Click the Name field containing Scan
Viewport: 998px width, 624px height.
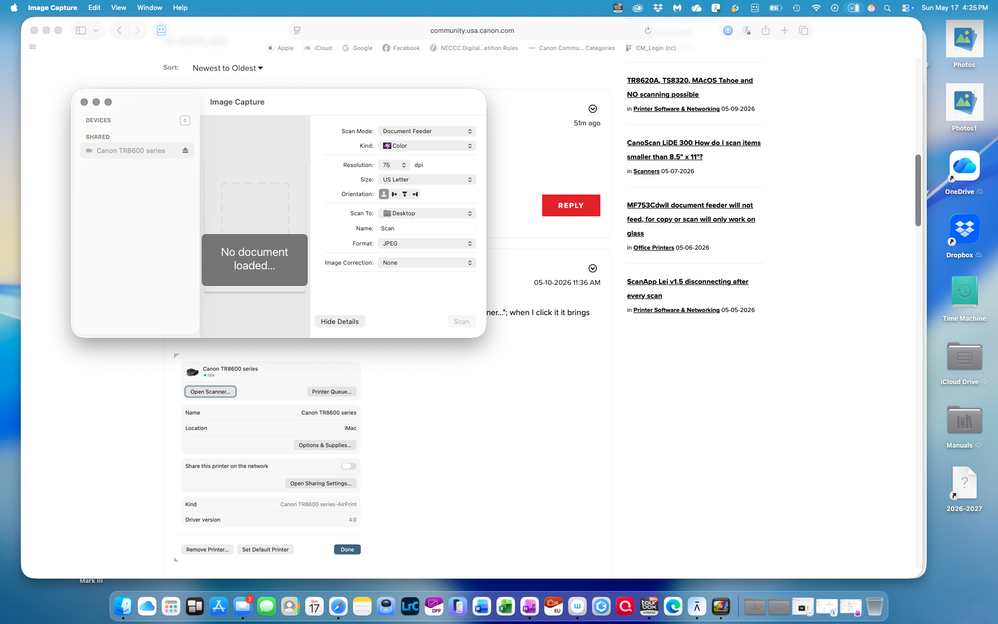pyautogui.click(x=426, y=228)
